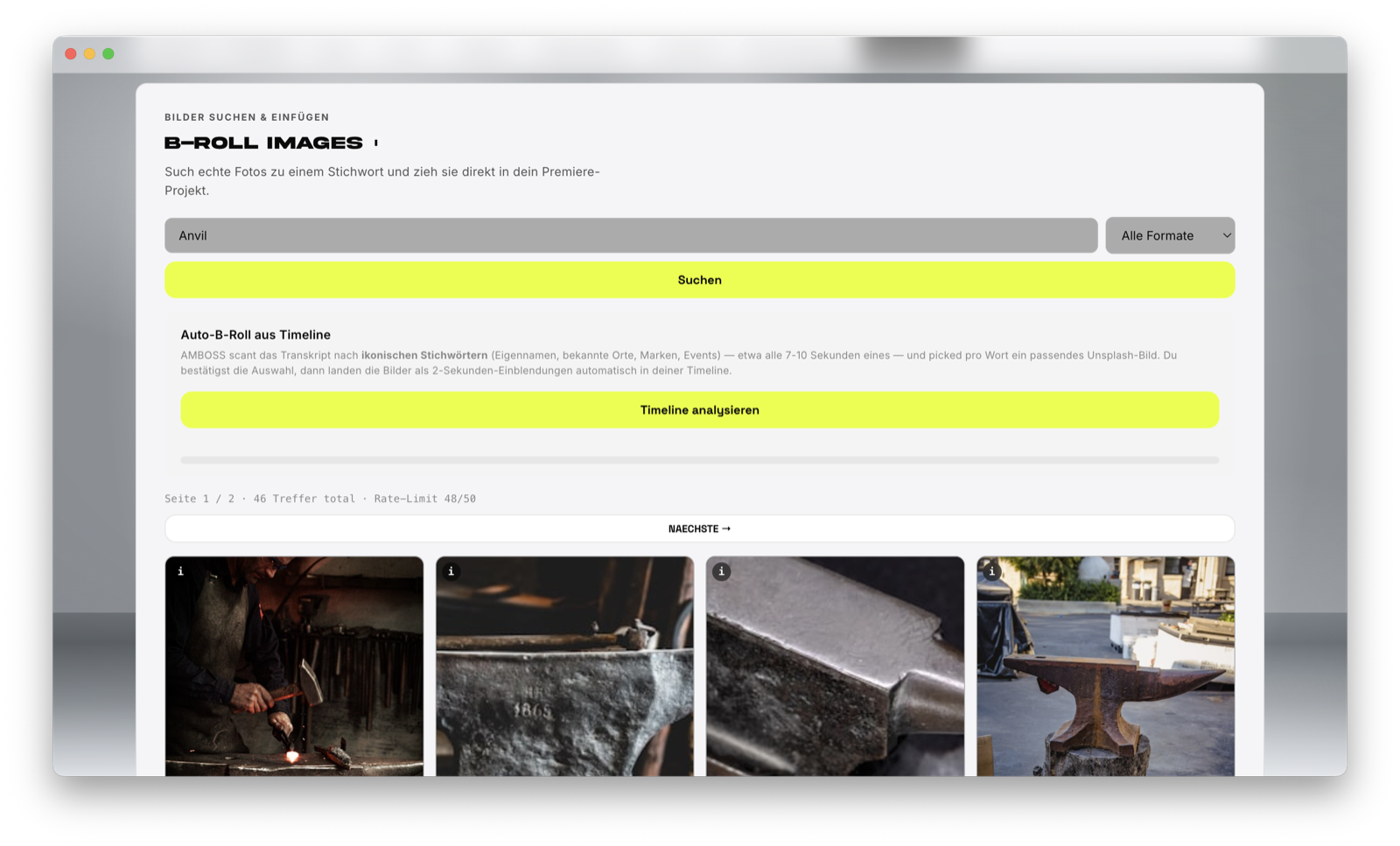1400x846 pixels.
Task: Select the blacksmith hammering thumbnail
Action: tap(294, 667)
